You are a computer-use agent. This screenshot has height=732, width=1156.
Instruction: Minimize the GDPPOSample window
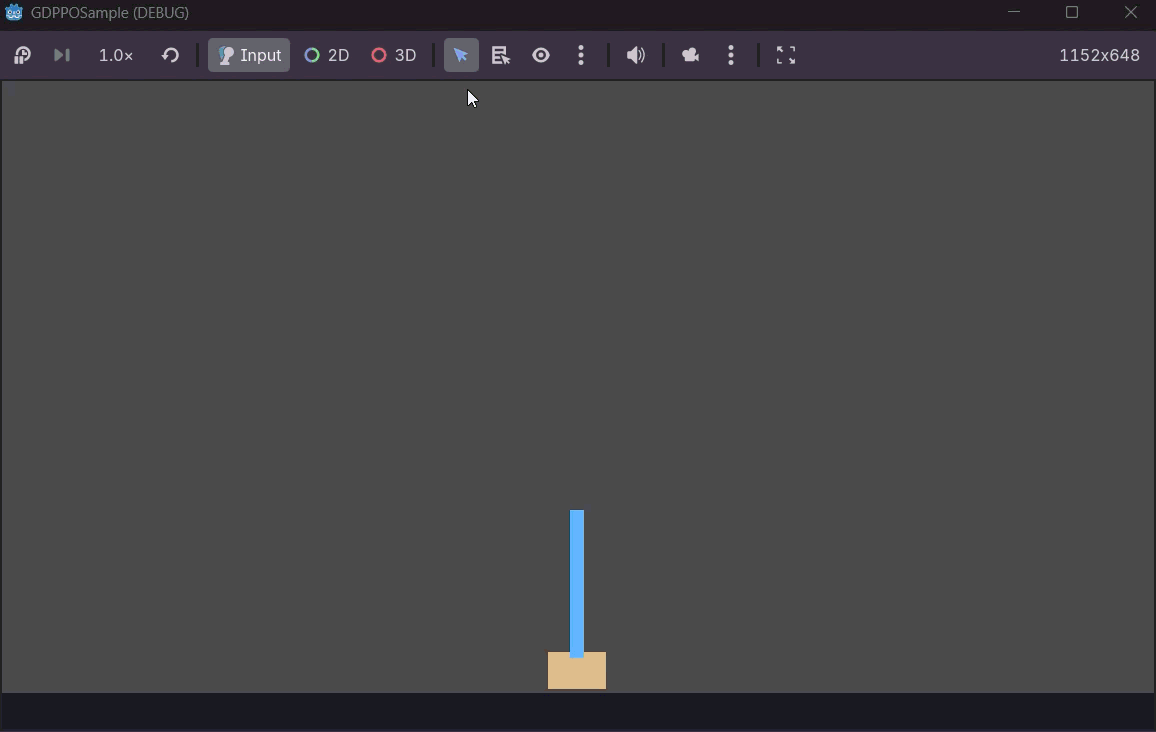(x=1014, y=13)
